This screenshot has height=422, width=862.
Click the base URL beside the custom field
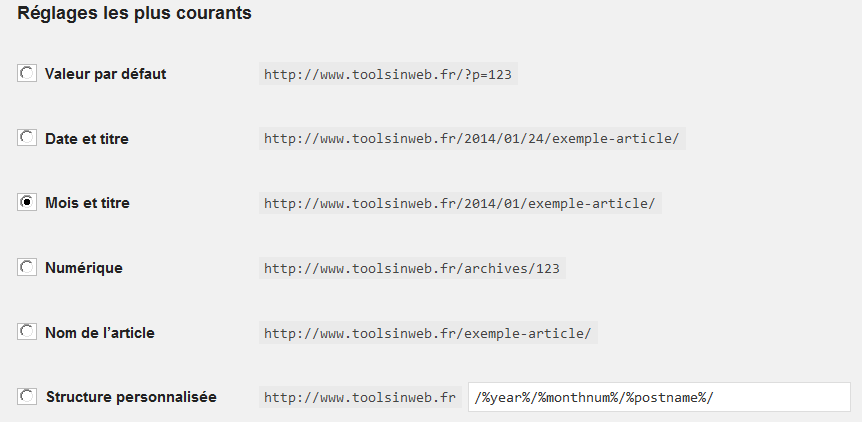(360, 397)
